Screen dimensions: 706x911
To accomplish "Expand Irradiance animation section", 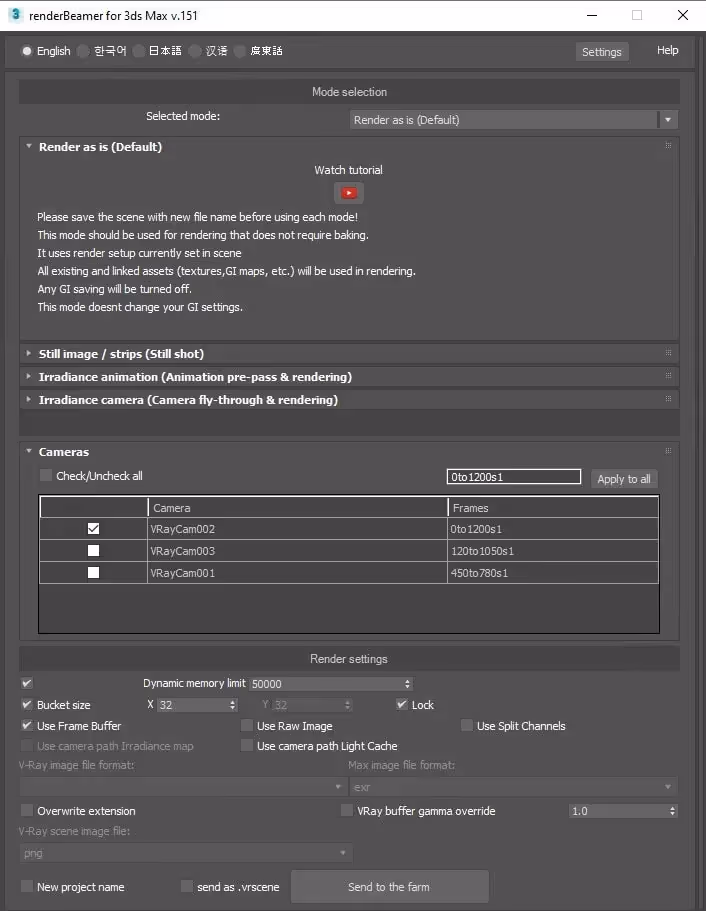I will pos(28,376).
